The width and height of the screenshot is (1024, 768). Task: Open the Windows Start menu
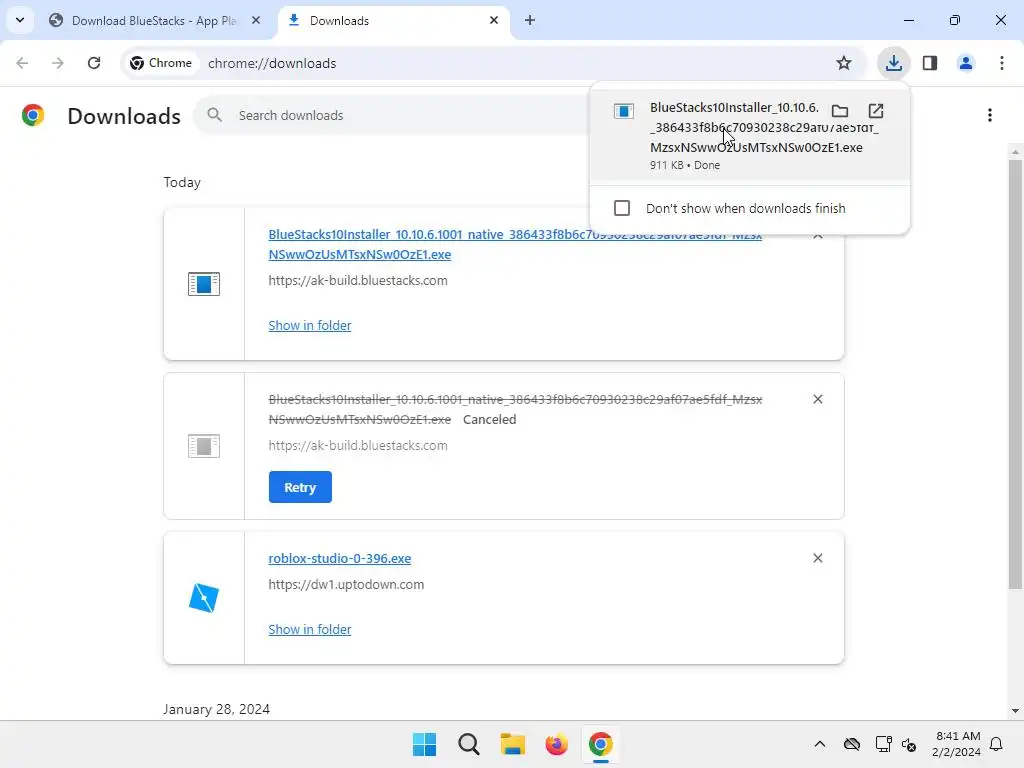pos(424,744)
